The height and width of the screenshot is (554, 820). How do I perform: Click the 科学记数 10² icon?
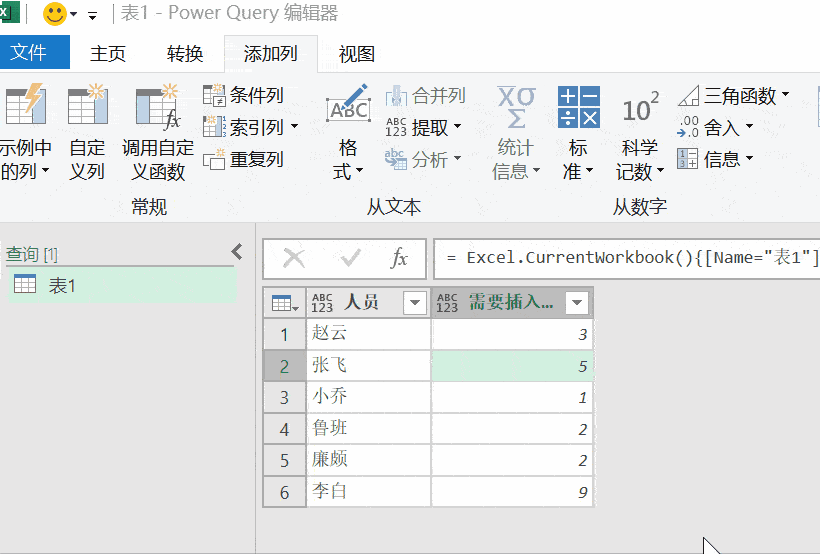pos(640,107)
